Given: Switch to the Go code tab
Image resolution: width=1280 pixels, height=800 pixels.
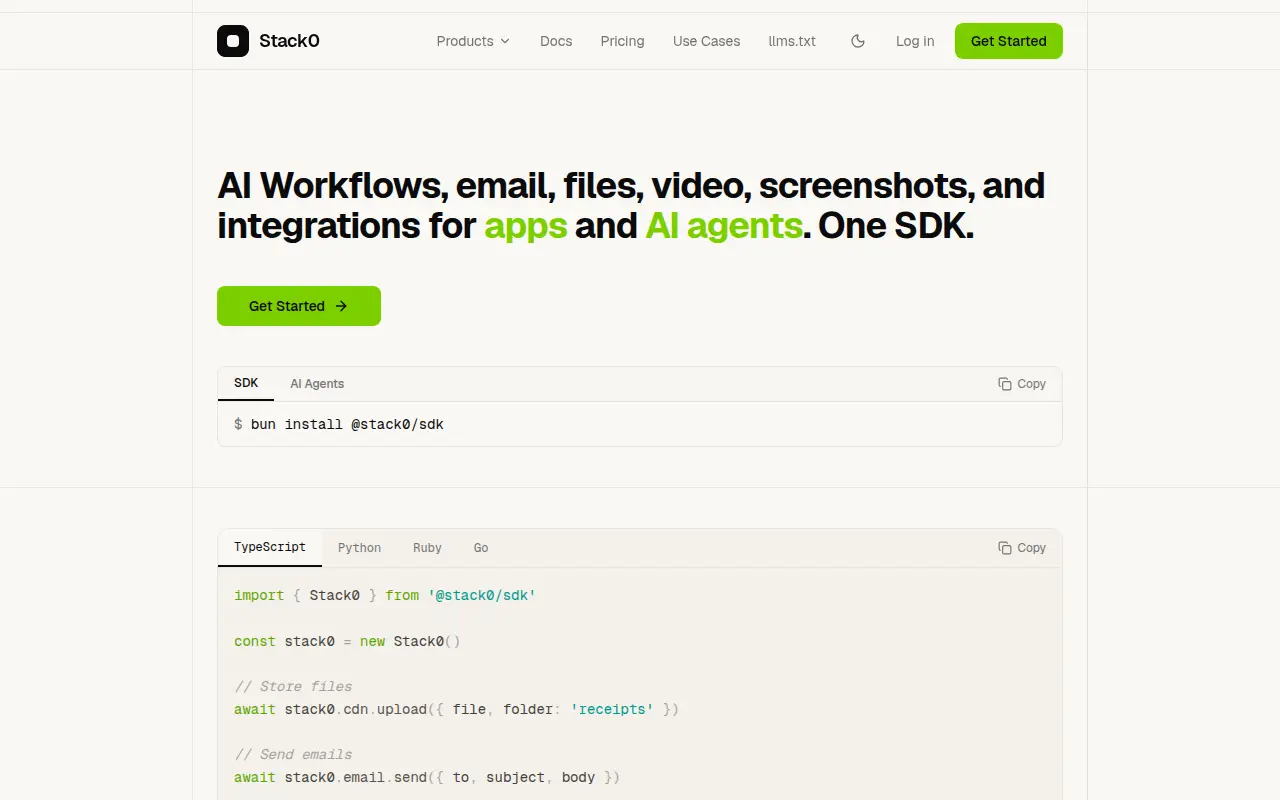Looking at the screenshot, I should pyautogui.click(x=481, y=548).
